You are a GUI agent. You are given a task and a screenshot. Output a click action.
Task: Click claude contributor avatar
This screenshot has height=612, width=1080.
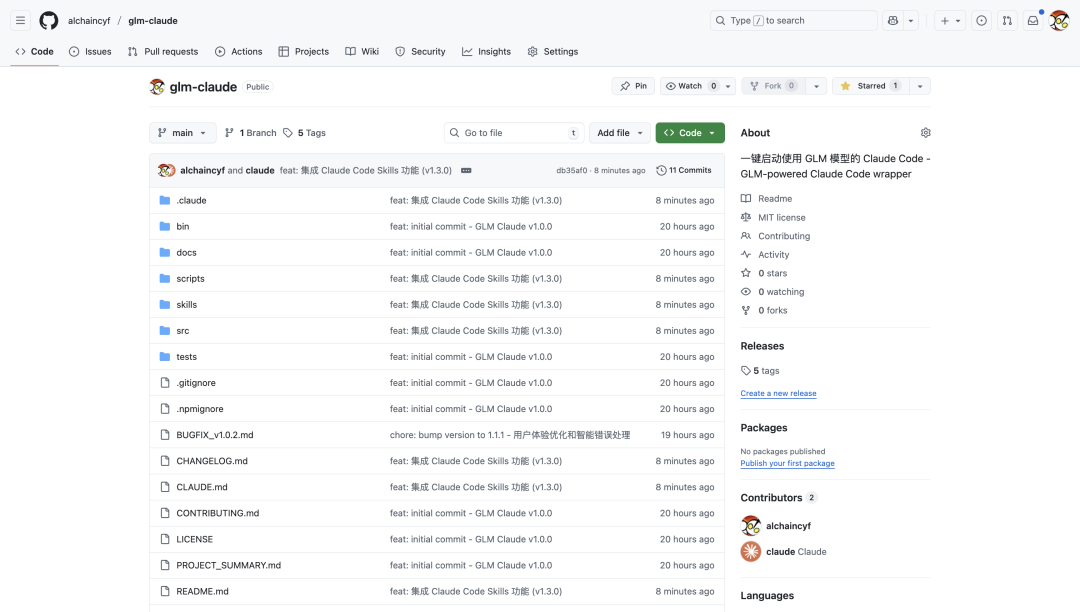point(751,551)
